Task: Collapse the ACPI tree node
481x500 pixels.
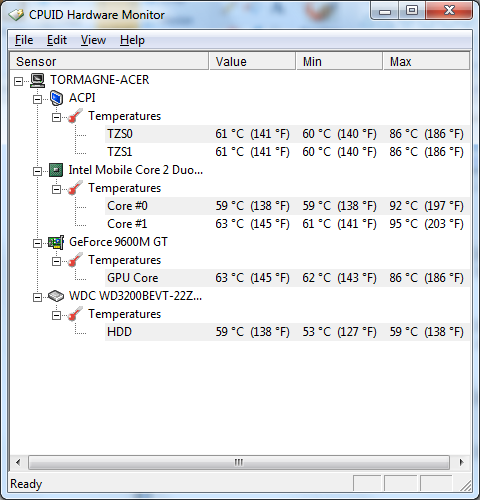Action: click(38, 99)
